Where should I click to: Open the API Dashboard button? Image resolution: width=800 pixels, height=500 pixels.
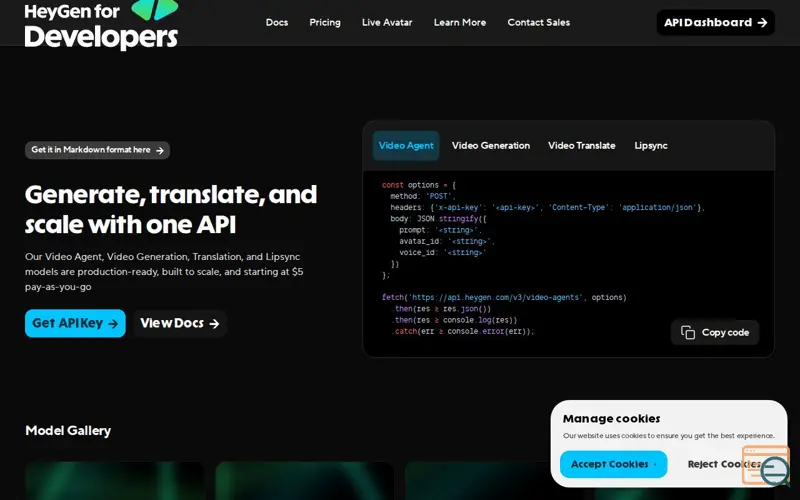715,22
